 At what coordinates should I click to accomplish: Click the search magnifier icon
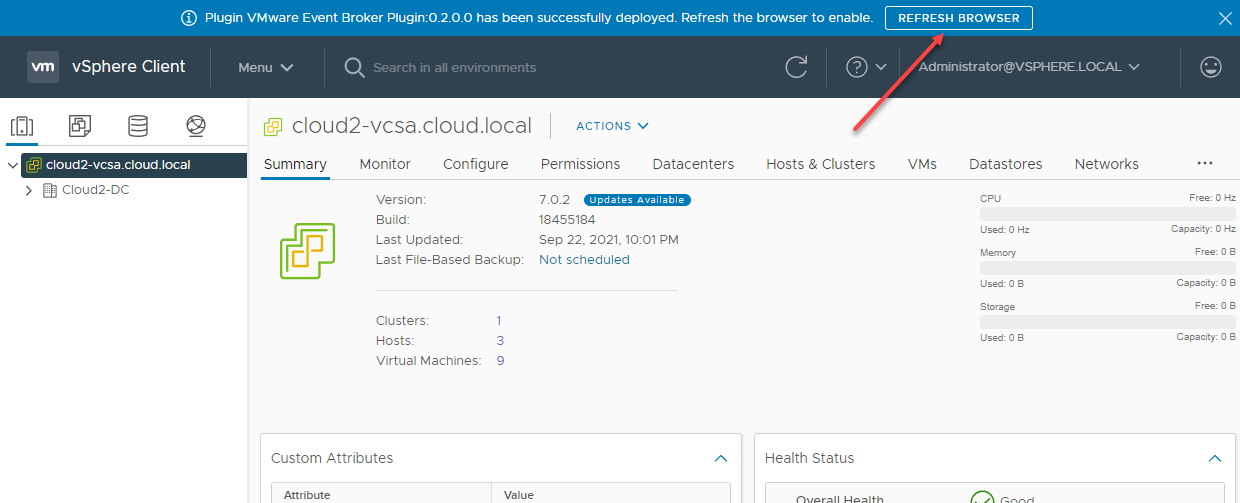point(353,67)
